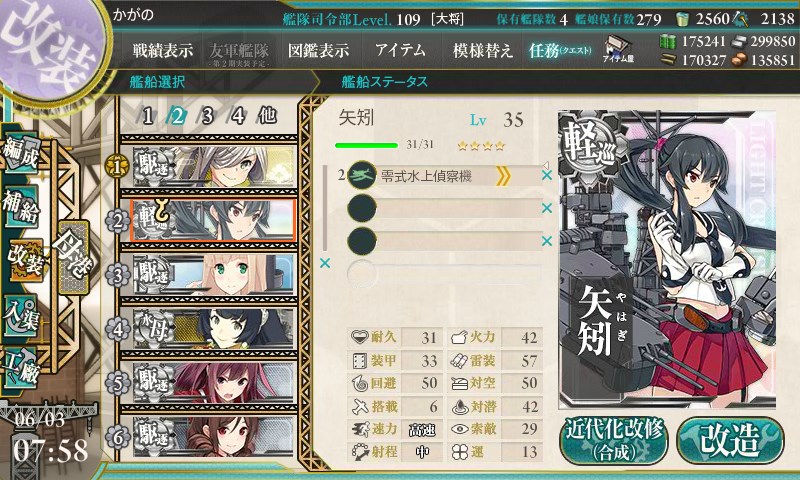The image size is (800, 480).
Task: Click the 改装 sidebar gear icon
Action: (x=24, y=261)
